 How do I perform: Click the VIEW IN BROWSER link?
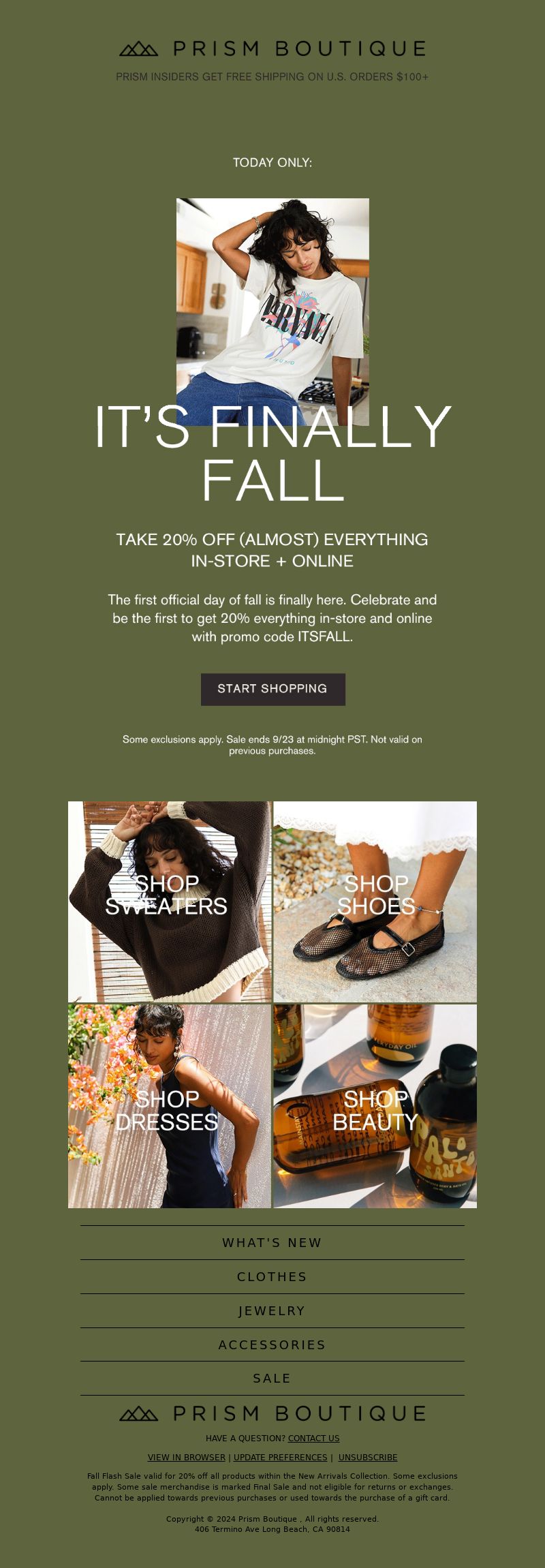187,1457
